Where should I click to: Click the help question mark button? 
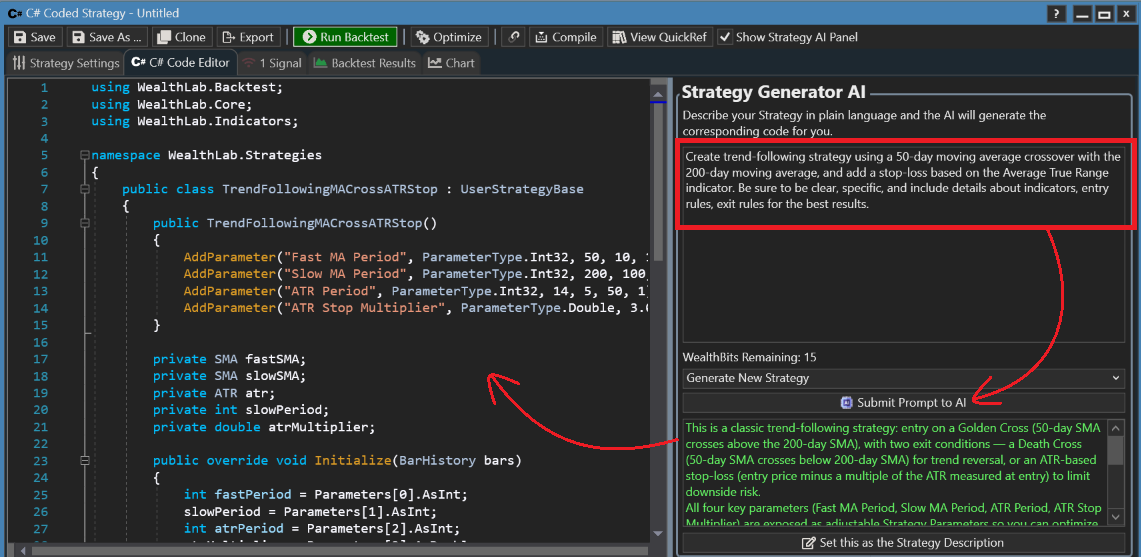click(x=1055, y=14)
